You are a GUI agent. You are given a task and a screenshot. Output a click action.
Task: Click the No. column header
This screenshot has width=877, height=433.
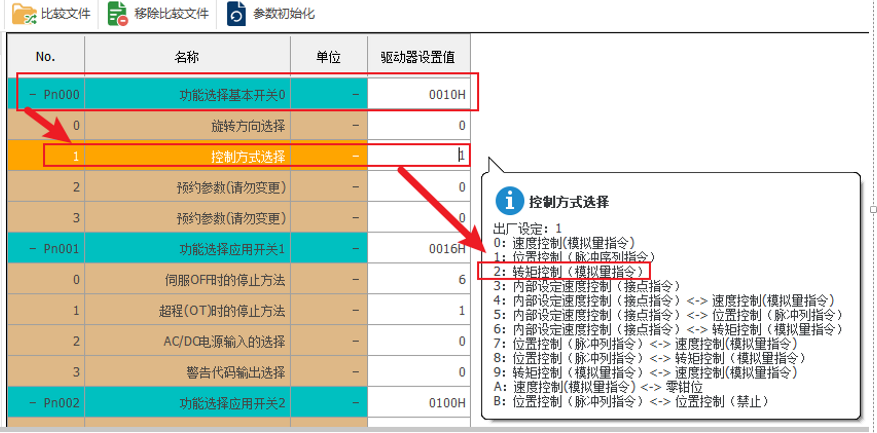click(46, 57)
